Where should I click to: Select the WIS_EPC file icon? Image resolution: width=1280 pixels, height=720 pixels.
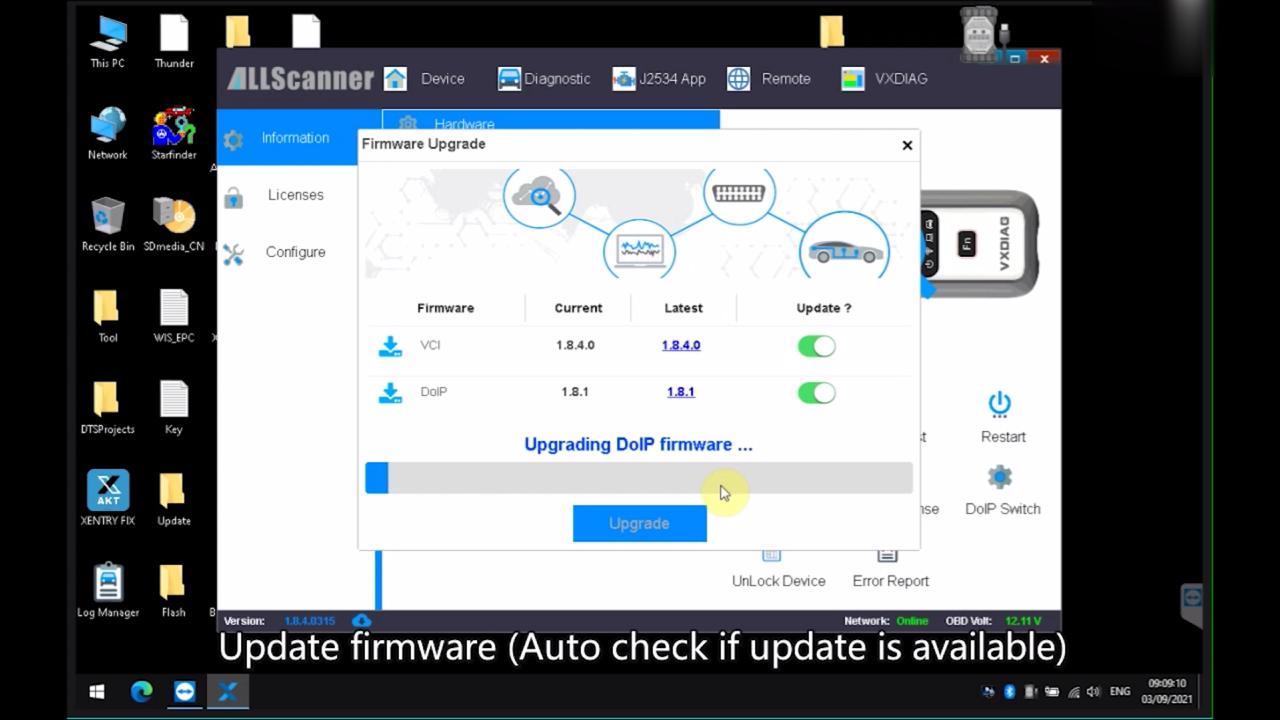coord(174,317)
